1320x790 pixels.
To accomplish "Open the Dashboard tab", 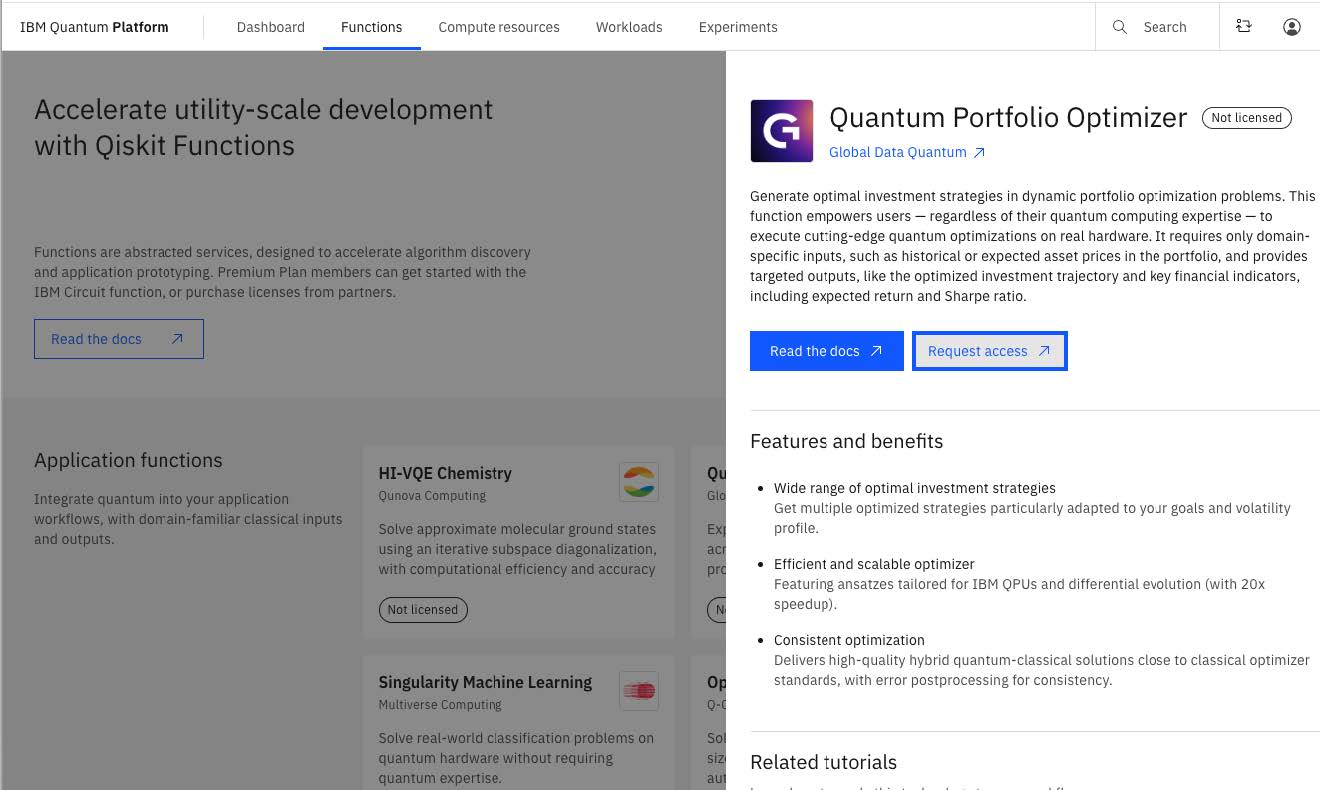I will [x=271, y=27].
